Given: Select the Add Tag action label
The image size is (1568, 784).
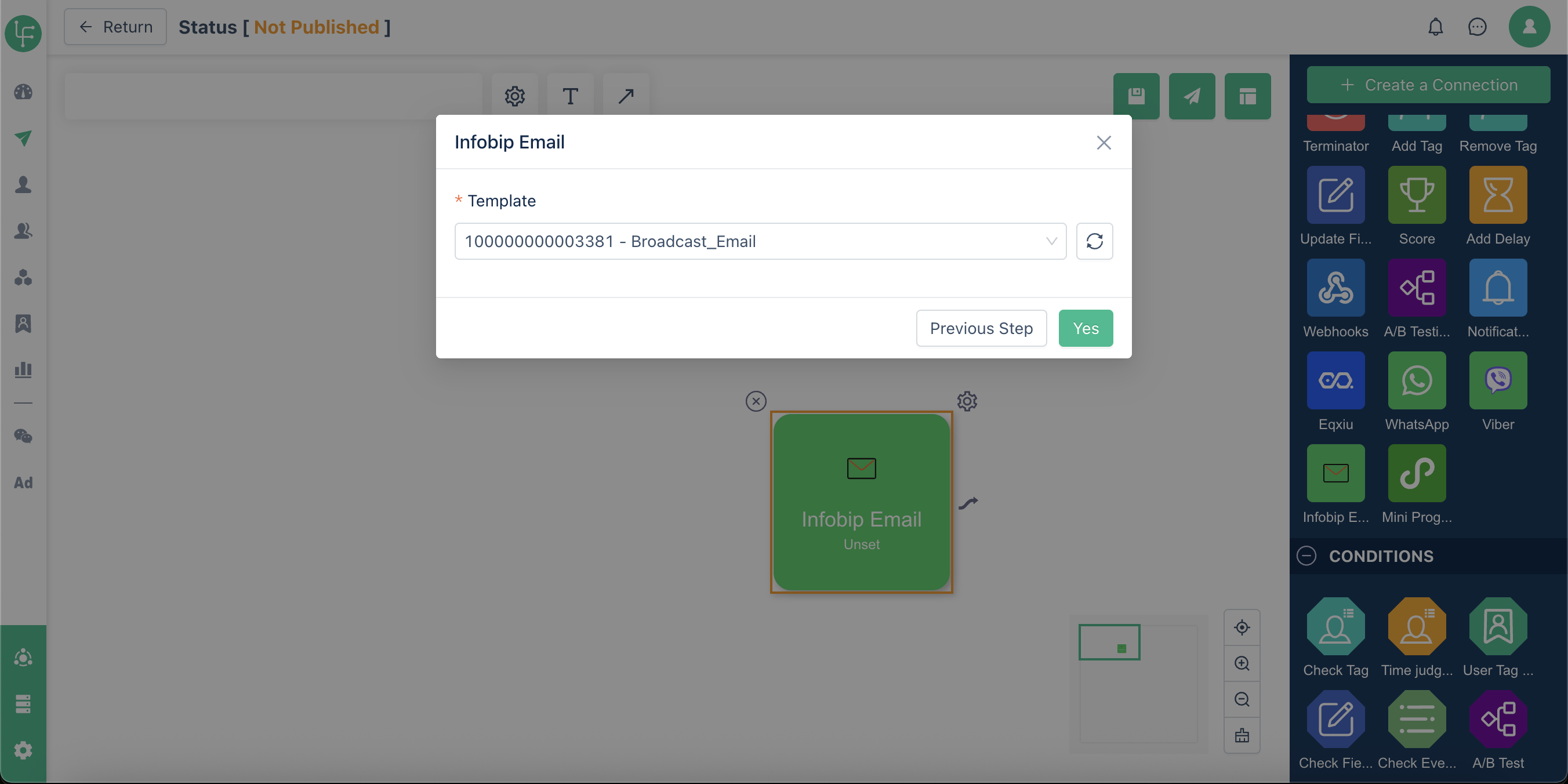Looking at the screenshot, I should pos(1417,146).
